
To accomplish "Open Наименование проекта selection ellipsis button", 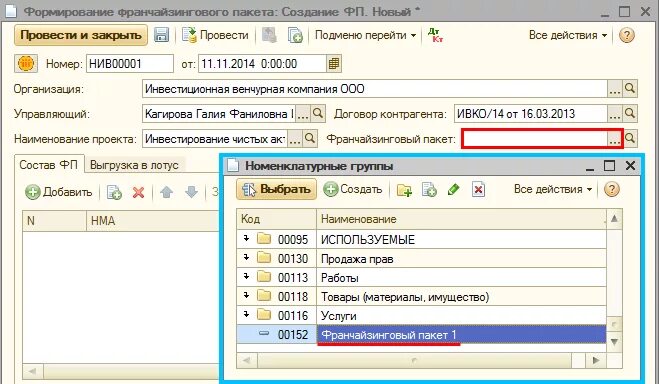I will point(295,138).
